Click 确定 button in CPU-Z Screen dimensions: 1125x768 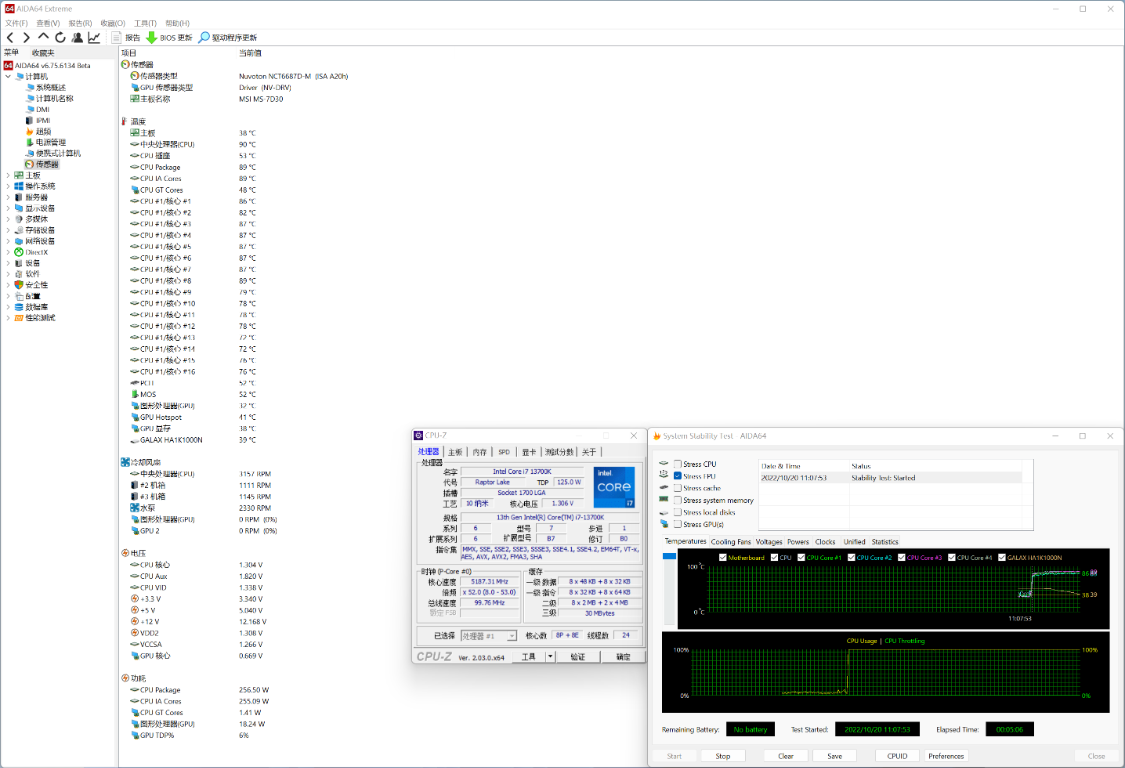623,657
